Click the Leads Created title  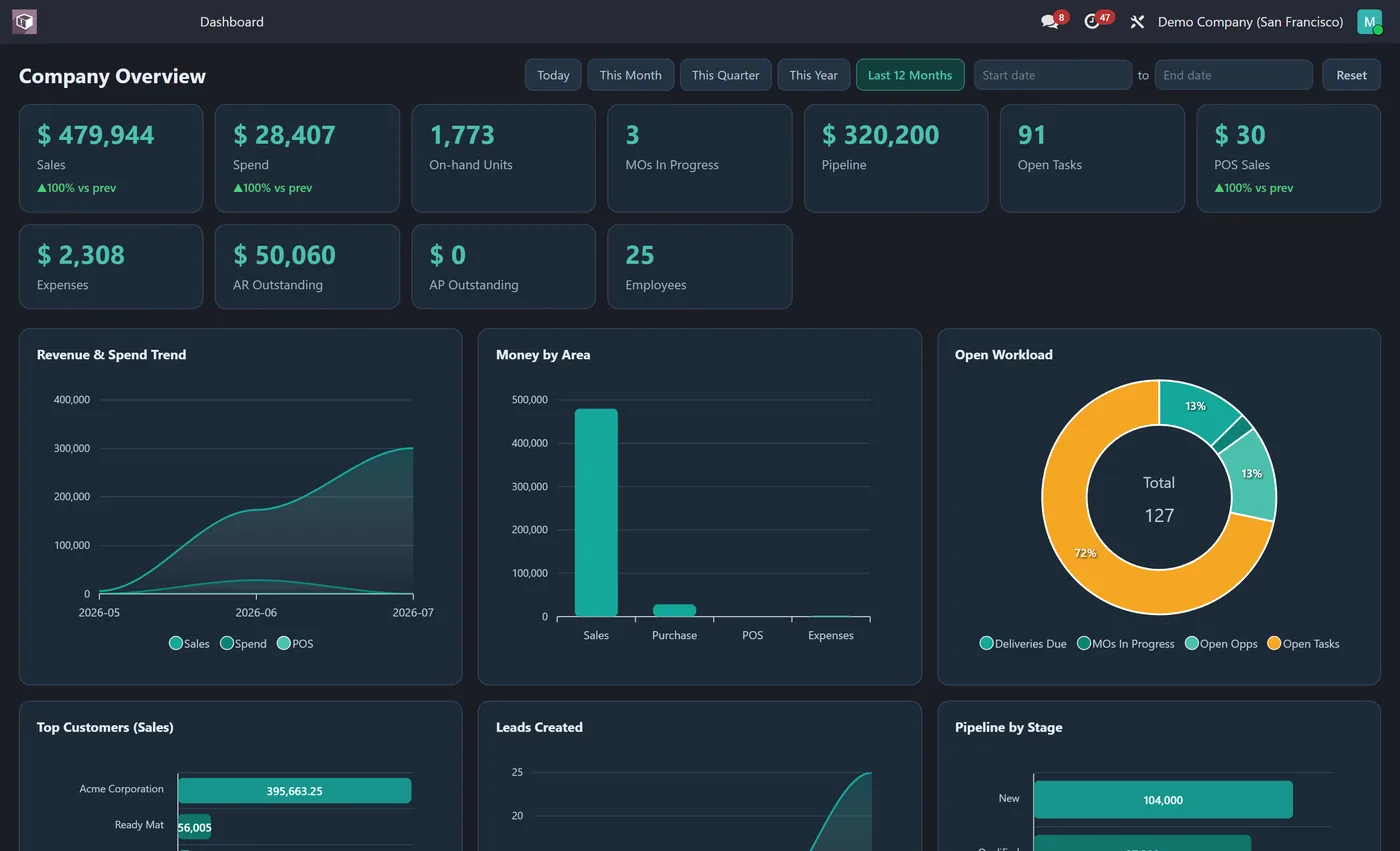(539, 727)
